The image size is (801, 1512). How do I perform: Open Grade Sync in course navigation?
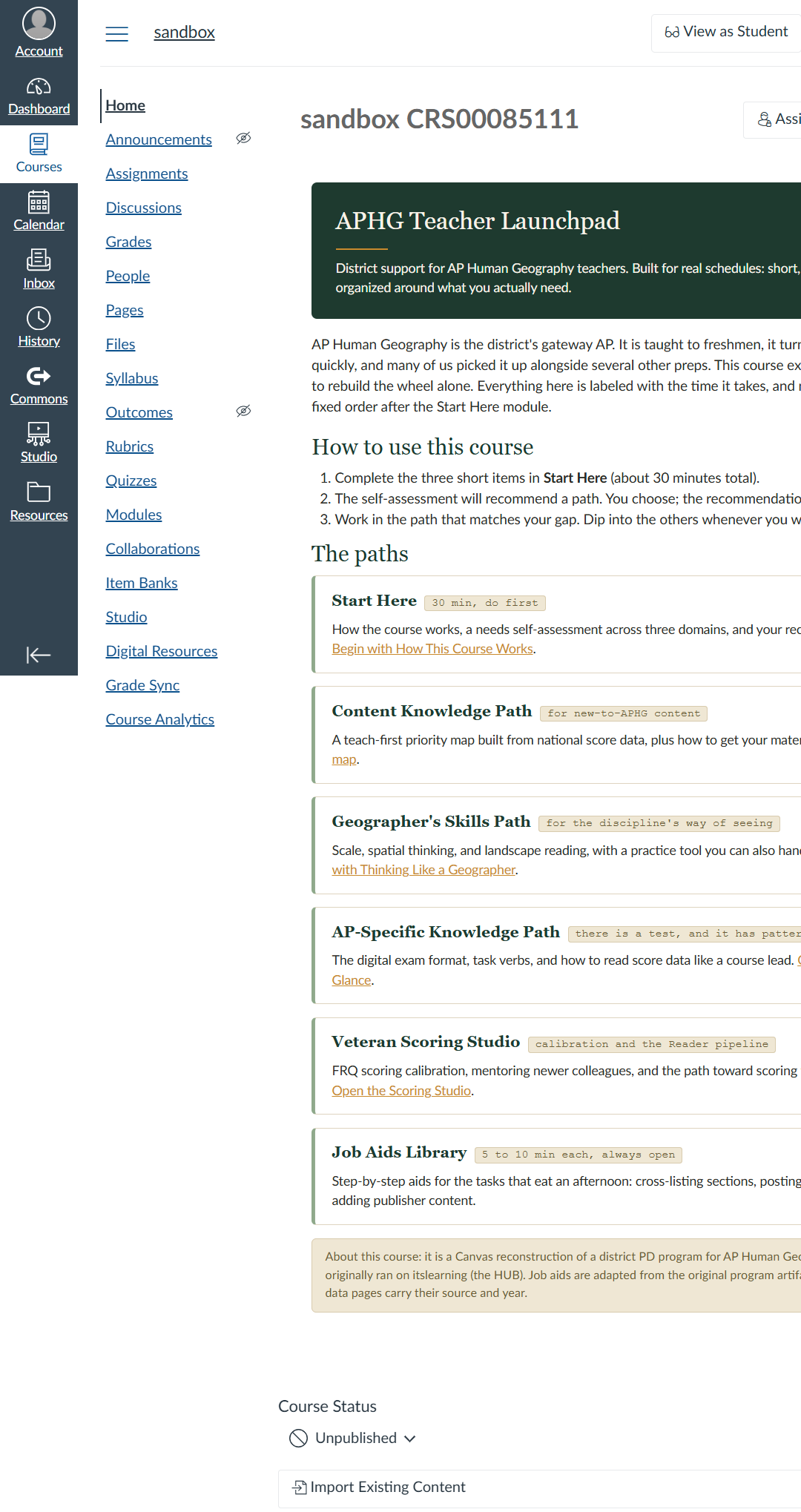tap(142, 685)
